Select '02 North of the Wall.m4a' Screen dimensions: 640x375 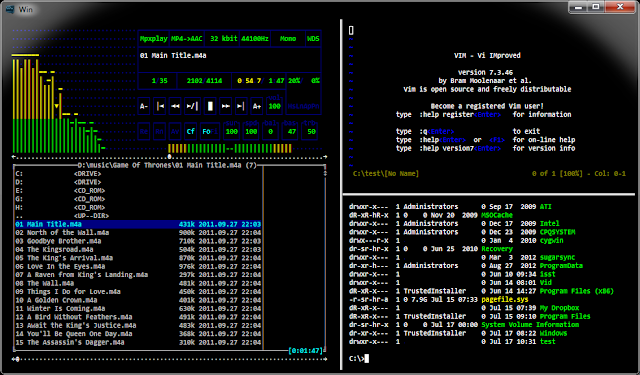coord(138,233)
